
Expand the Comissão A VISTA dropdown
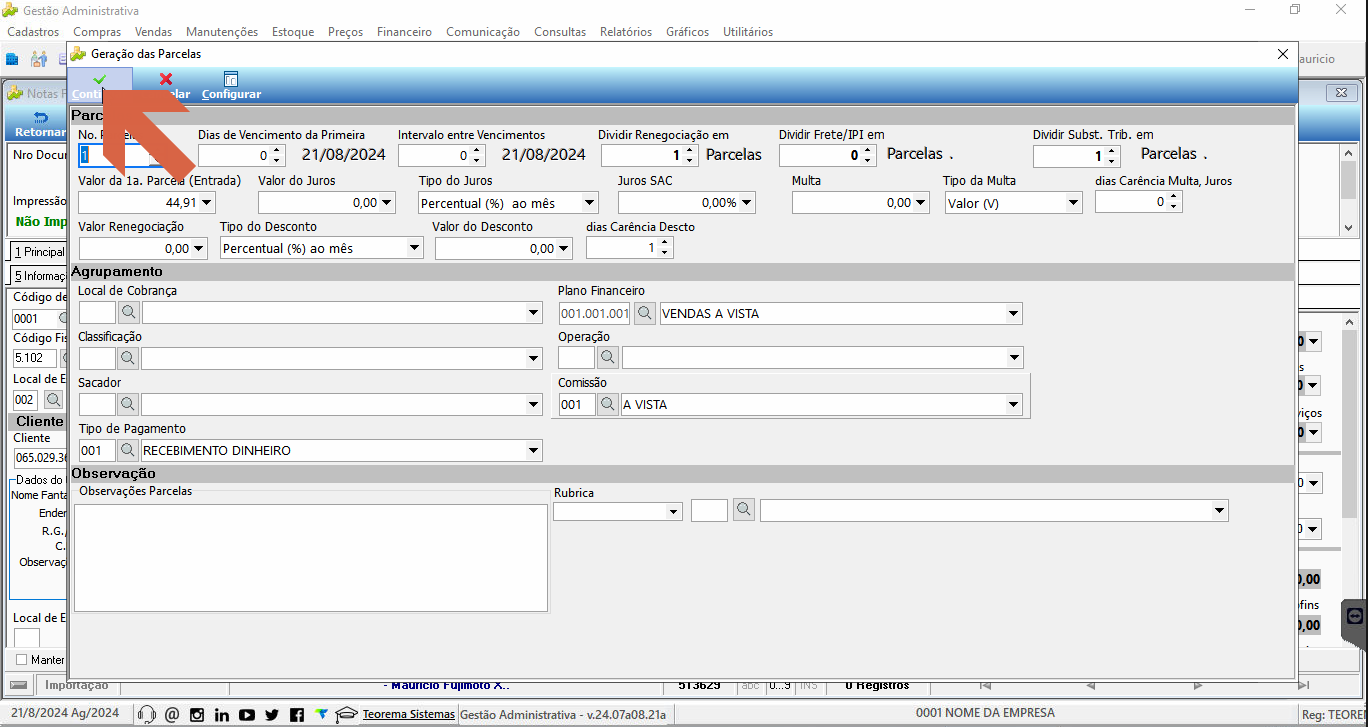[x=1014, y=404]
